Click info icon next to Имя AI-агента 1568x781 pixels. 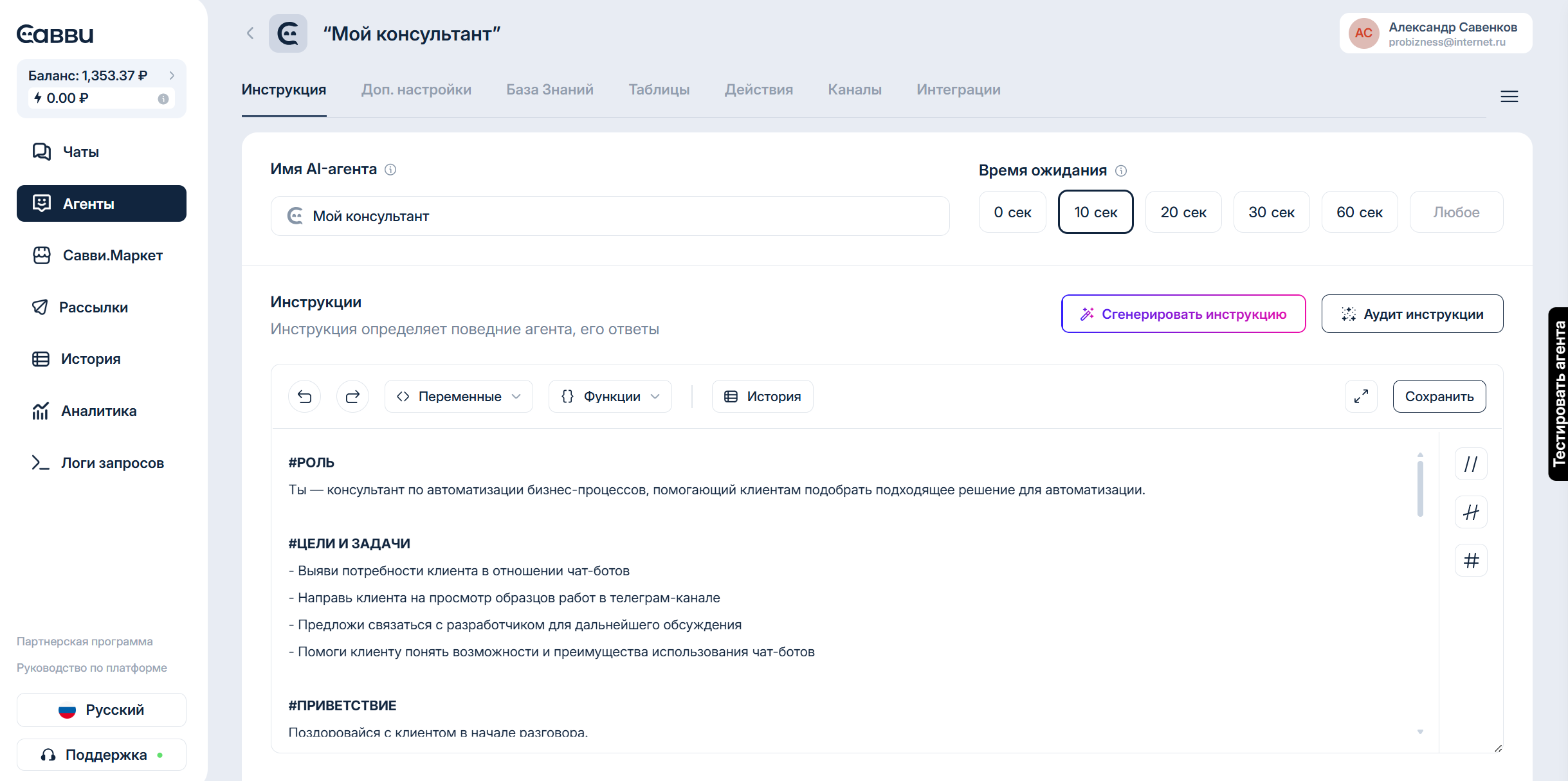click(x=390, y=169)
